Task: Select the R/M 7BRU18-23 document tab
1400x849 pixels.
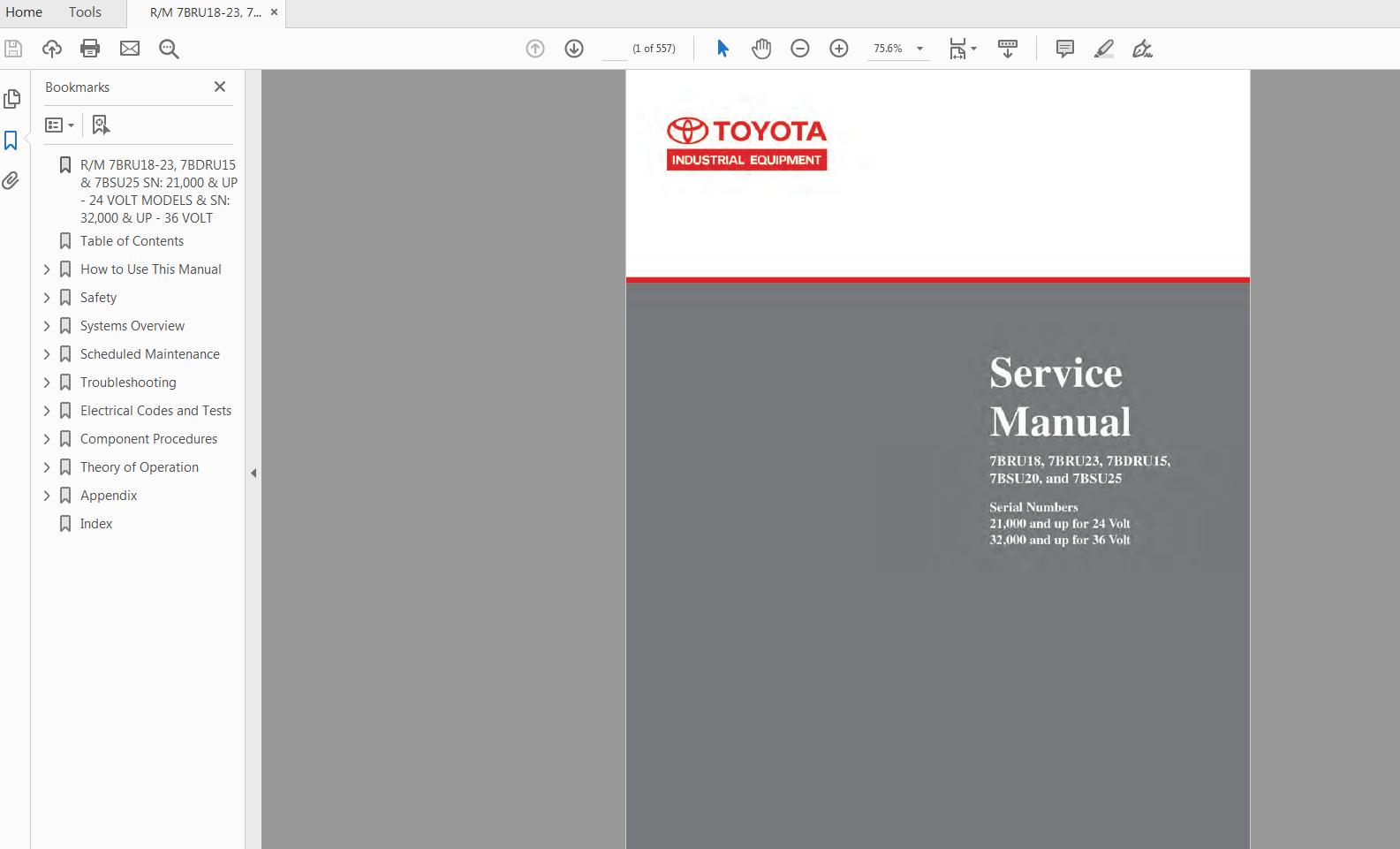Action: click(206, 12)
